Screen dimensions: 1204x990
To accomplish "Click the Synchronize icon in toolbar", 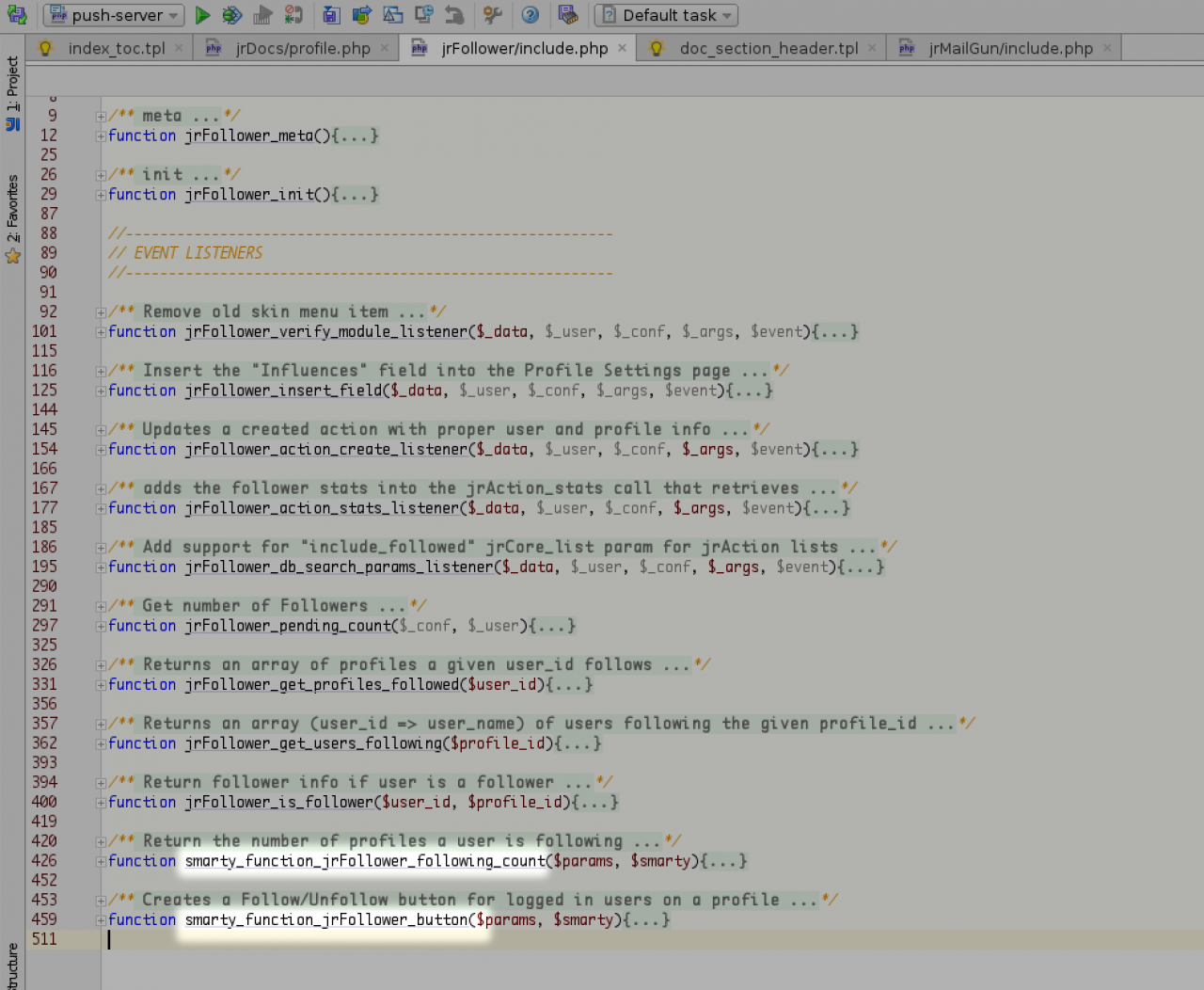I will coord(17,15).
